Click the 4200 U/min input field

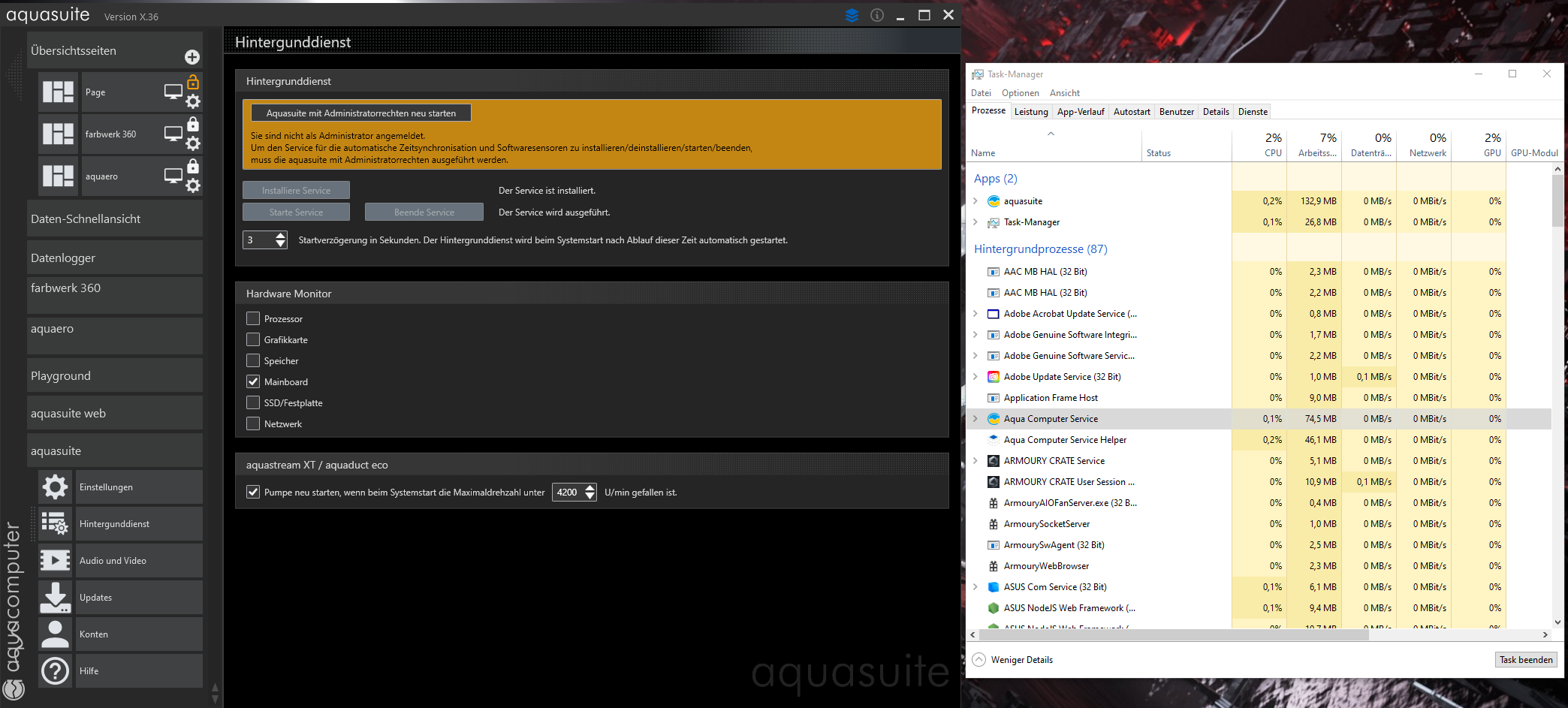click(x=568, y=493)
